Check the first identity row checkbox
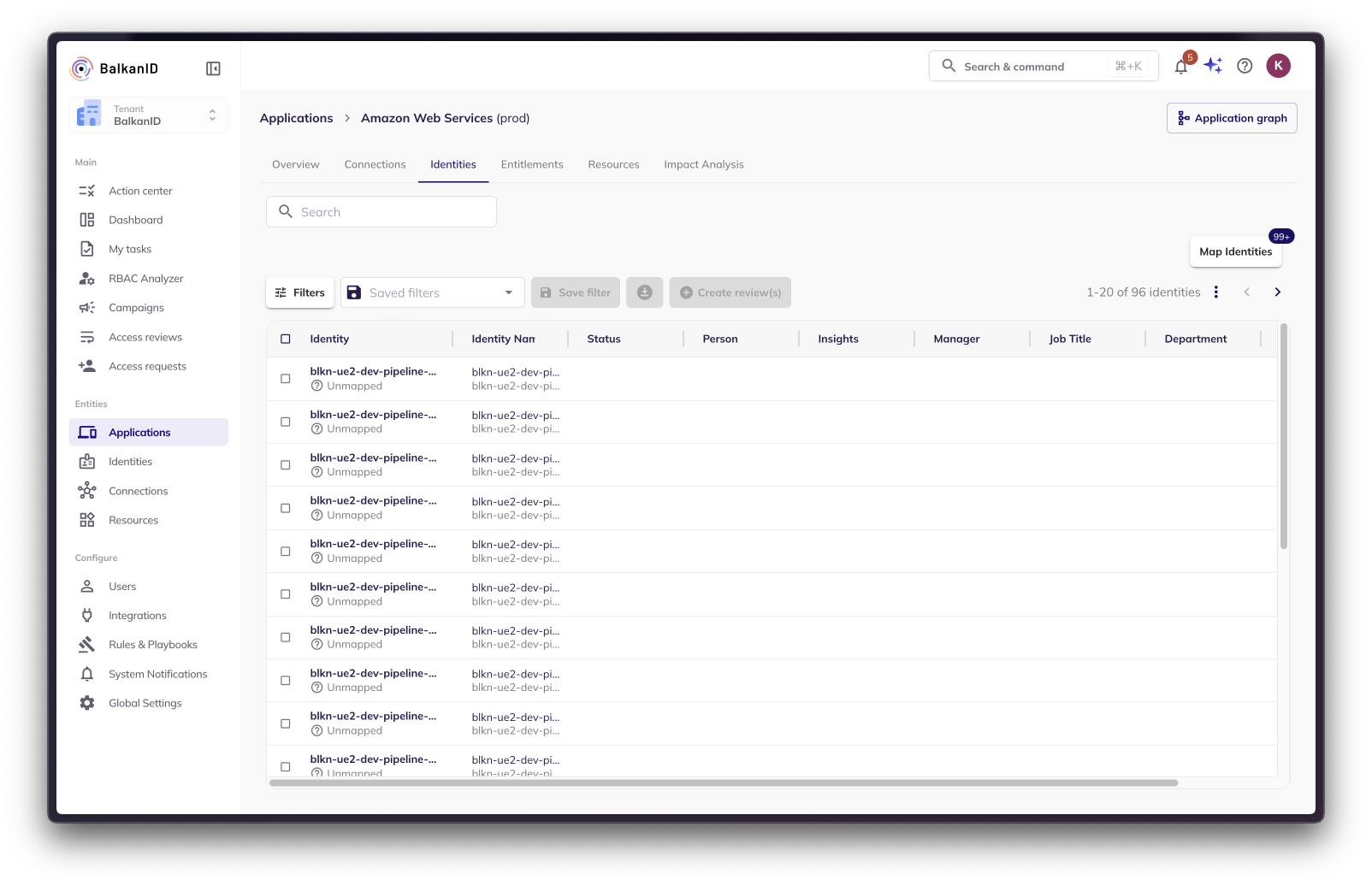The image size is (1372, 886). coord(286,379)
